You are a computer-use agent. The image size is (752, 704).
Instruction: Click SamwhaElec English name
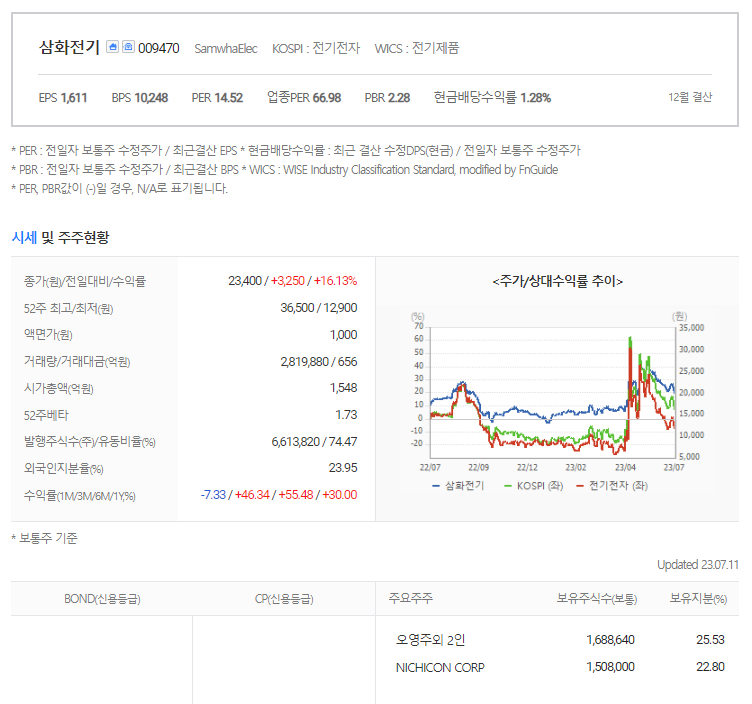[x=225, y=48]
